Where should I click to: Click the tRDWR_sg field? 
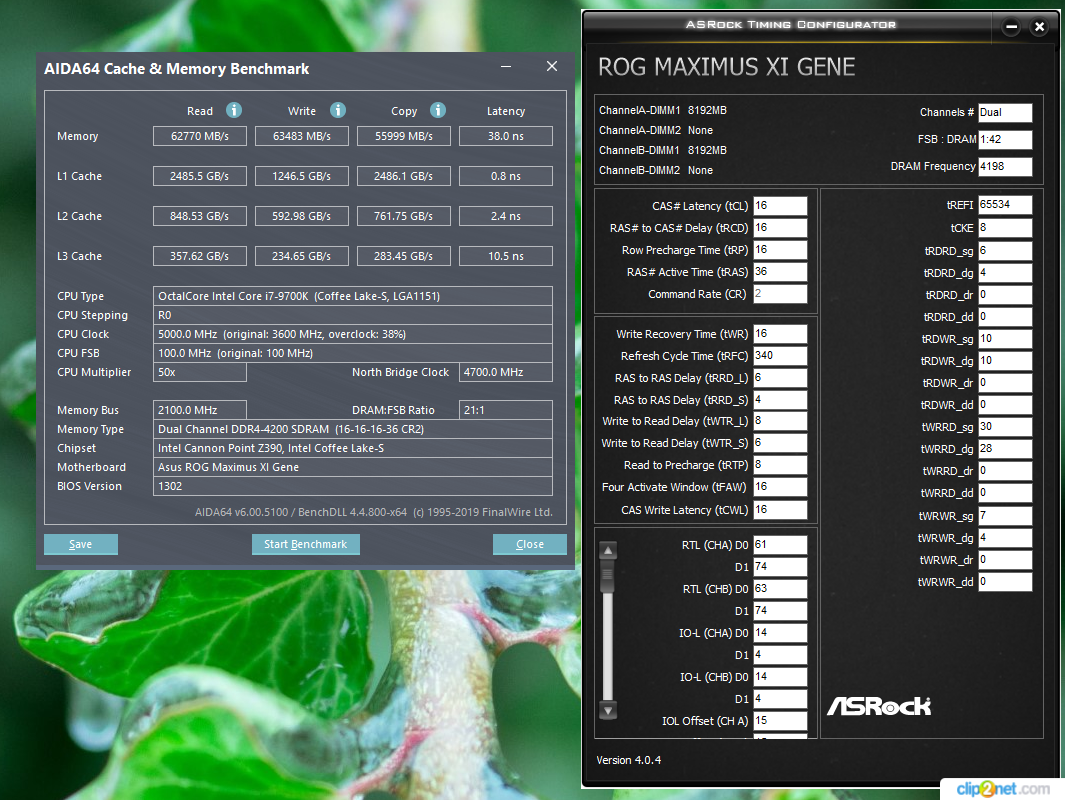[x=1005, y=339]
